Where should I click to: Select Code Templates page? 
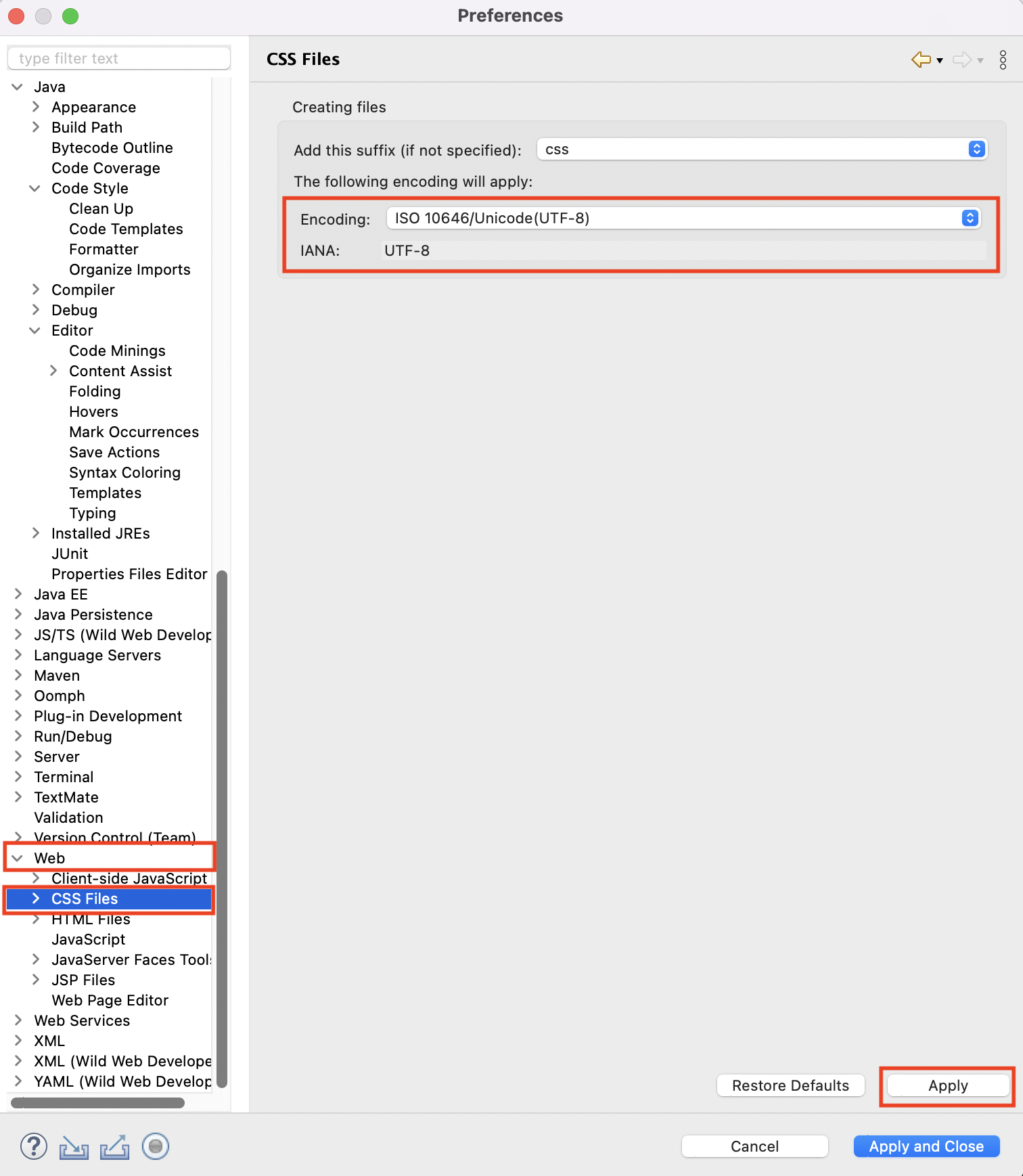coord(126,229)
